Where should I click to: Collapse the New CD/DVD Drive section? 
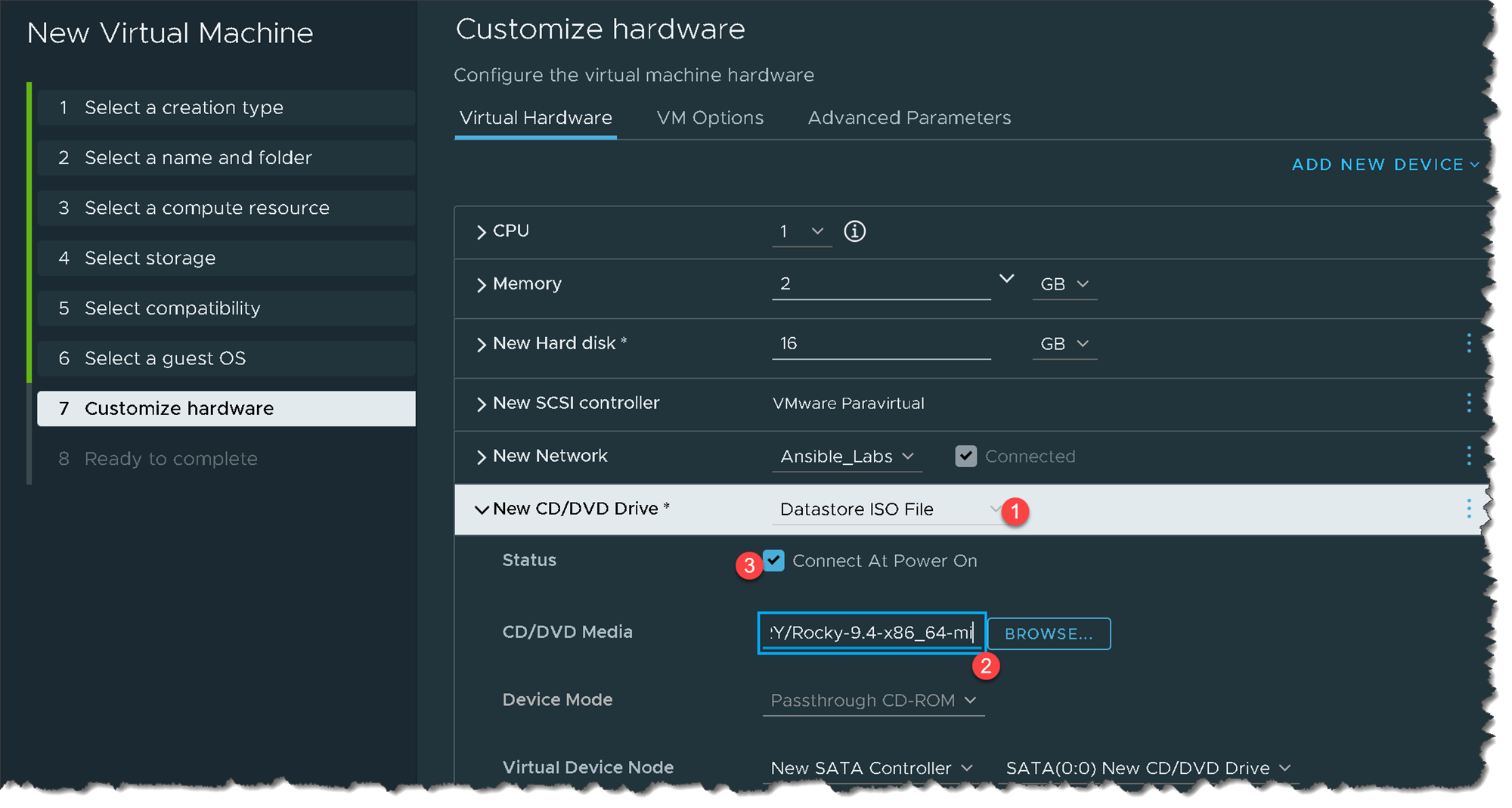481,509
